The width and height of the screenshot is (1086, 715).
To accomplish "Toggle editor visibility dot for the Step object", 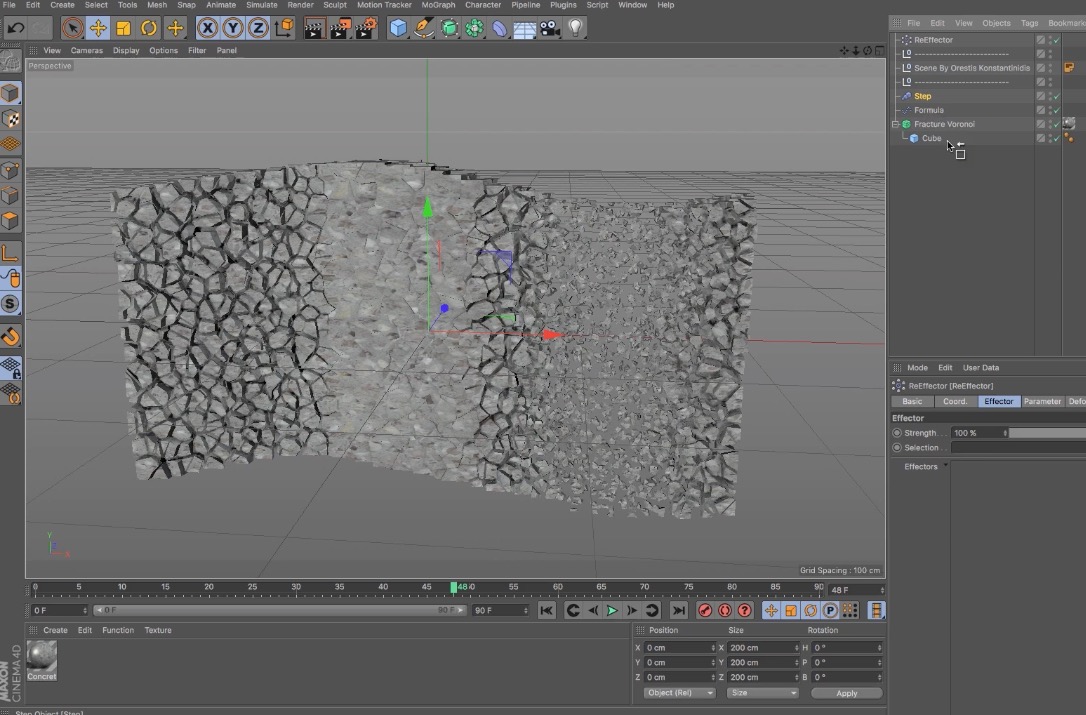I will click(x=1050, y=94).
